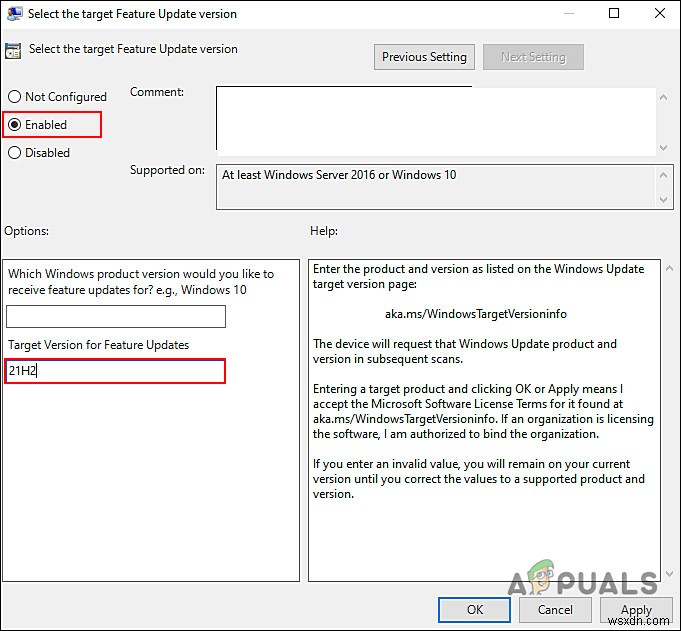Image resolution: width=681 pixels, height=631 pixels.
Task: Close the dialog with the X button
Action: (x=660, y=13)
